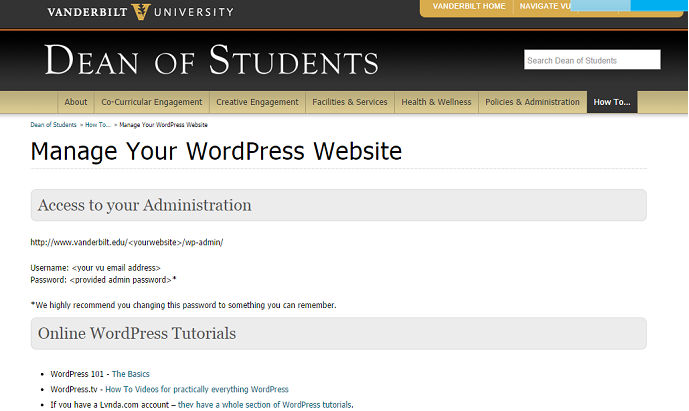Click Manage Your WordPress Website breadcrumb text
The image size is (689, 411).
pyautogui.click(x=163, y=125)
